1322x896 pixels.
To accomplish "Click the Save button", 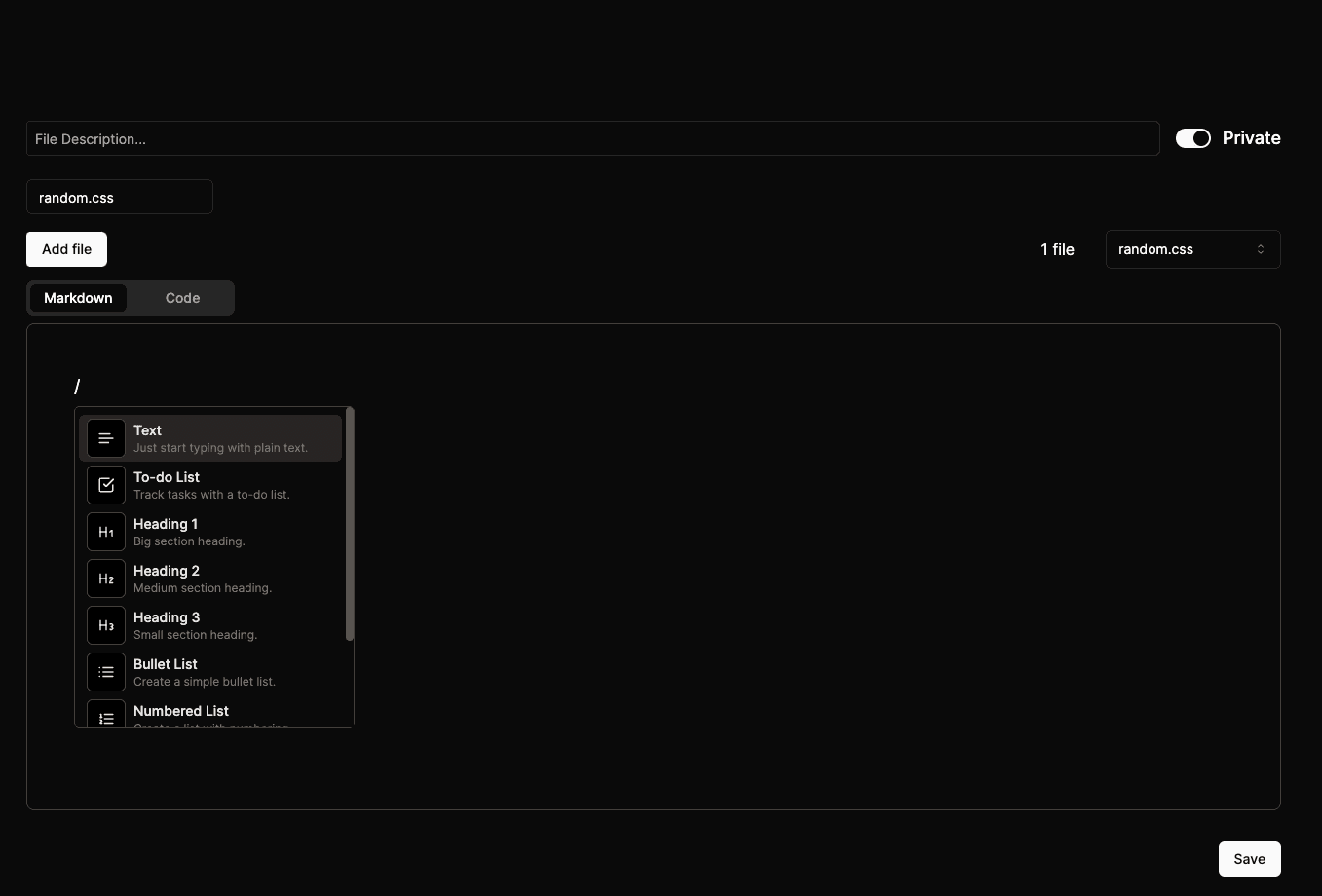I will (1249, 859).
